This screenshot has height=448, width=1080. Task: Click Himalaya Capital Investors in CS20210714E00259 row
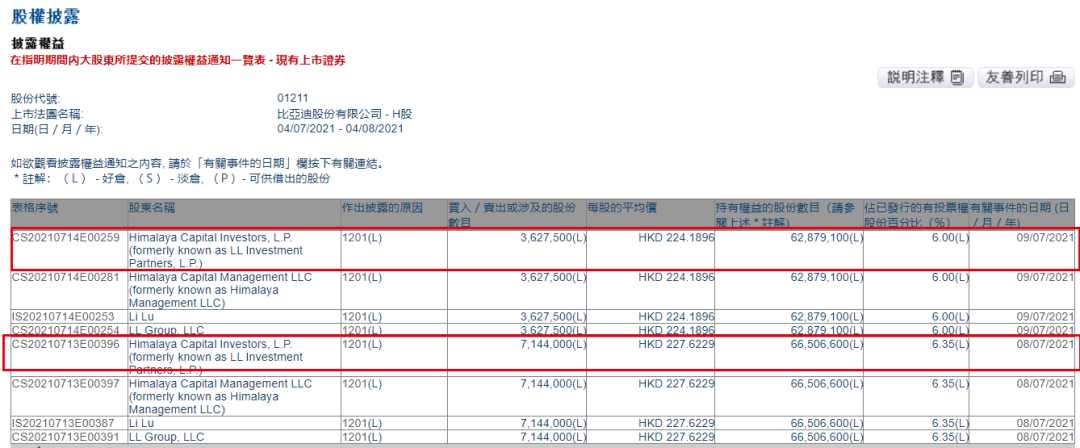coord(215,250)
